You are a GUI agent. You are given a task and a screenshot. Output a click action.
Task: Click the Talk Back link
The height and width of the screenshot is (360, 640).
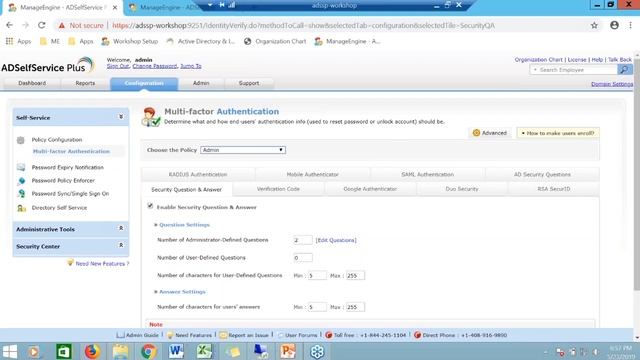(x=620, y=60)
